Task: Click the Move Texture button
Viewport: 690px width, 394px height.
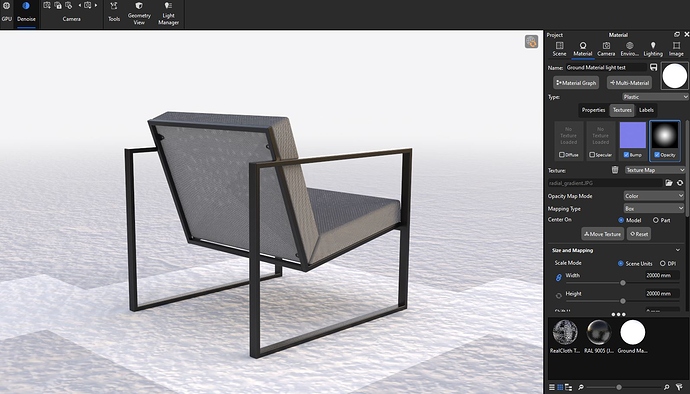Action: (x=602, y=234)
